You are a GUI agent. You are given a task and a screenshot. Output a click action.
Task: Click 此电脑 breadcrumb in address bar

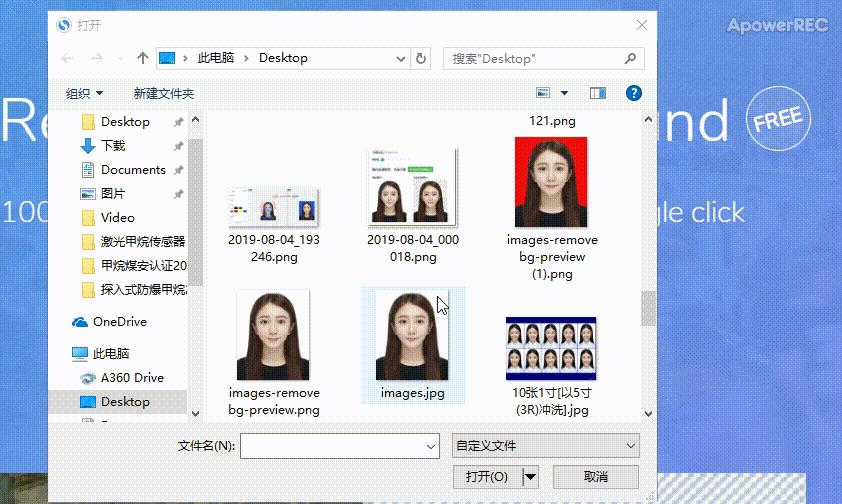pyautogui.click(x=216, y=58)
